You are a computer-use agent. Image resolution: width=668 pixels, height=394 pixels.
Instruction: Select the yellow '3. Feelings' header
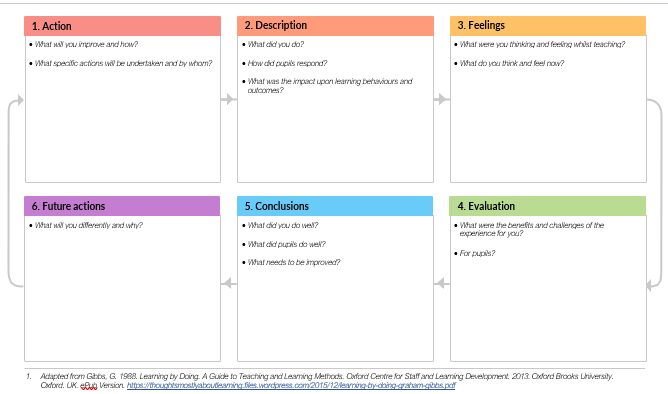pyautogui.click(x=548, y=26)
